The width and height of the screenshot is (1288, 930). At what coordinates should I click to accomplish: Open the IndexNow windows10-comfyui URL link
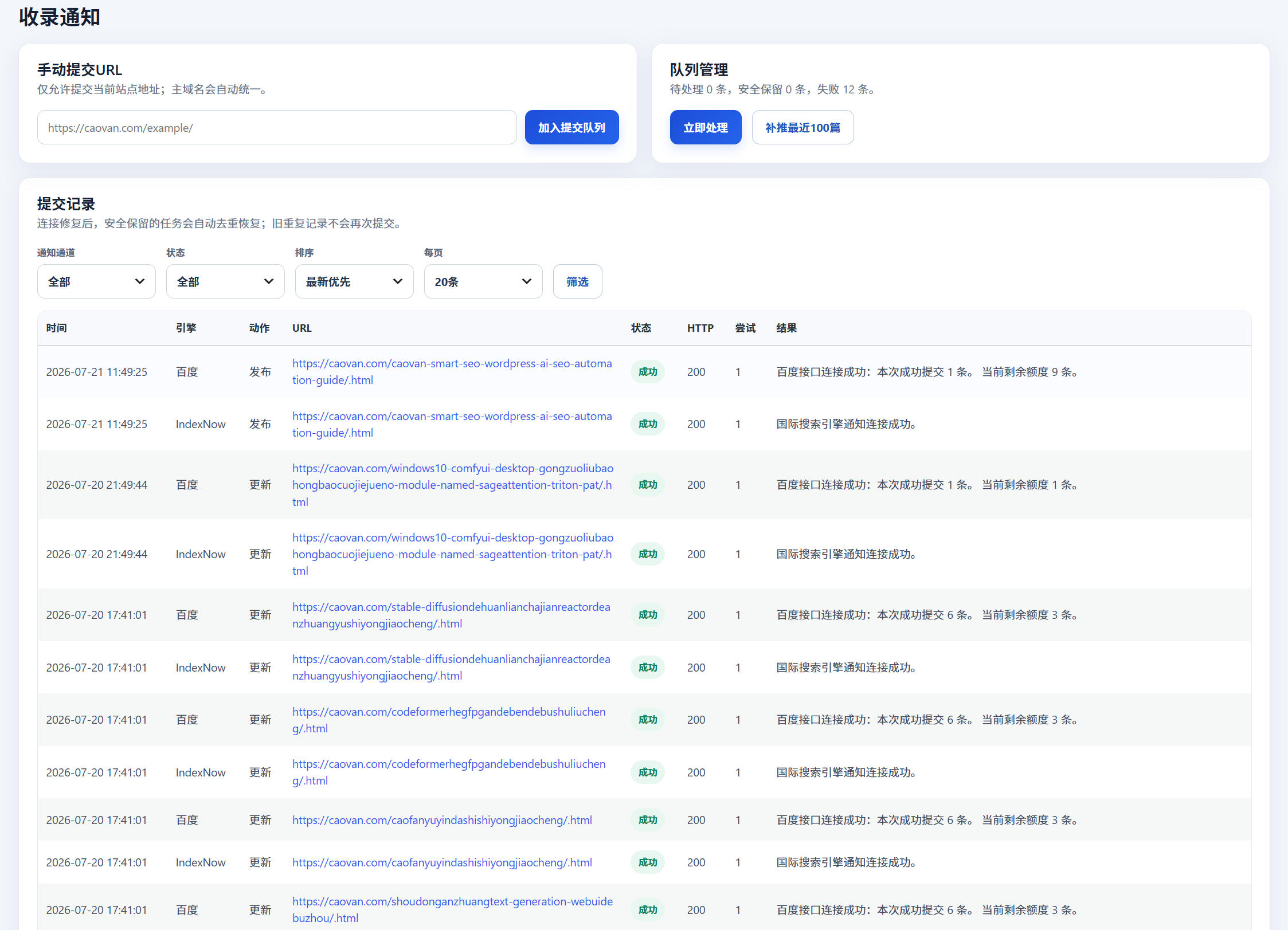453,554
